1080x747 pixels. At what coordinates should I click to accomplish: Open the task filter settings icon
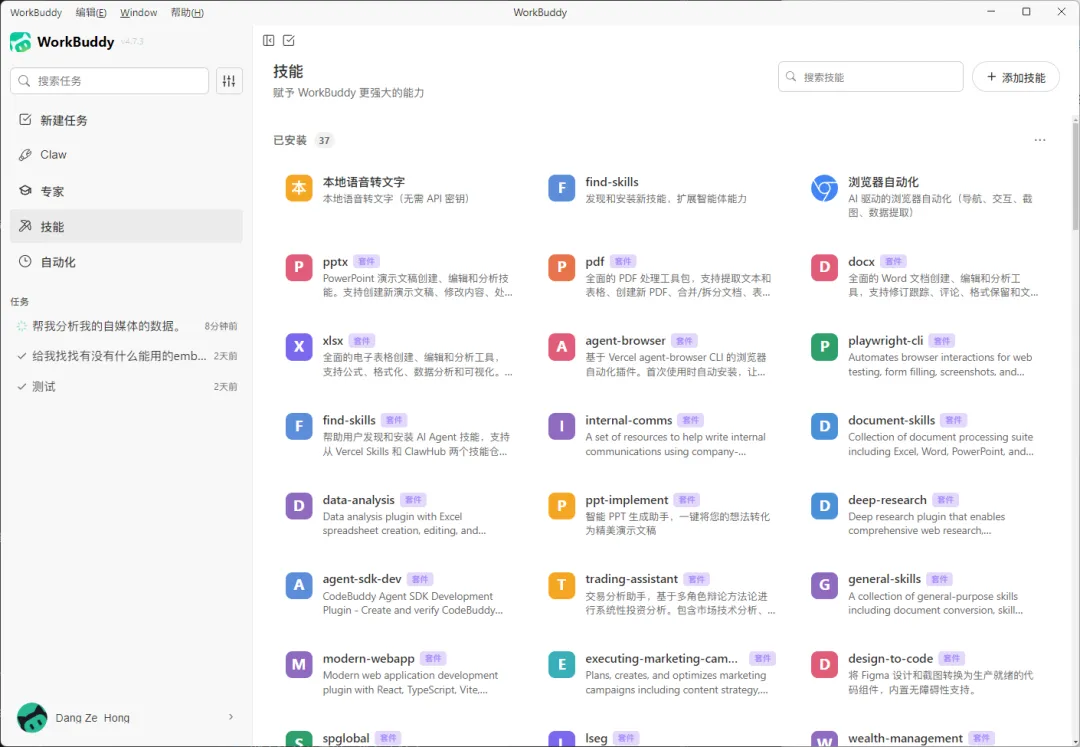[229, 81]
